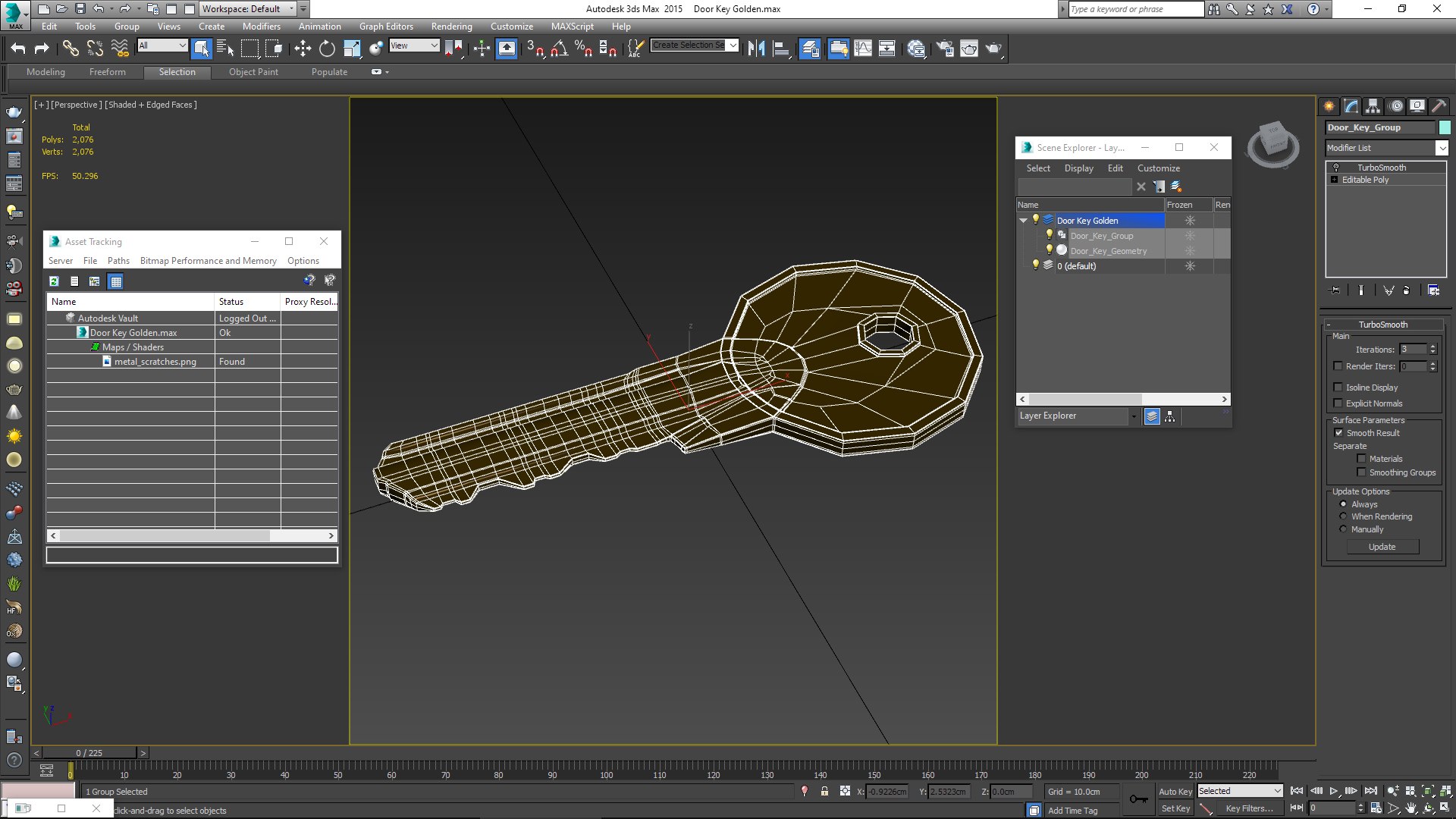The height and width of the screenshot is (819, 1456).
Task: Open the Curve Editor
Action: tap(863, 49)
